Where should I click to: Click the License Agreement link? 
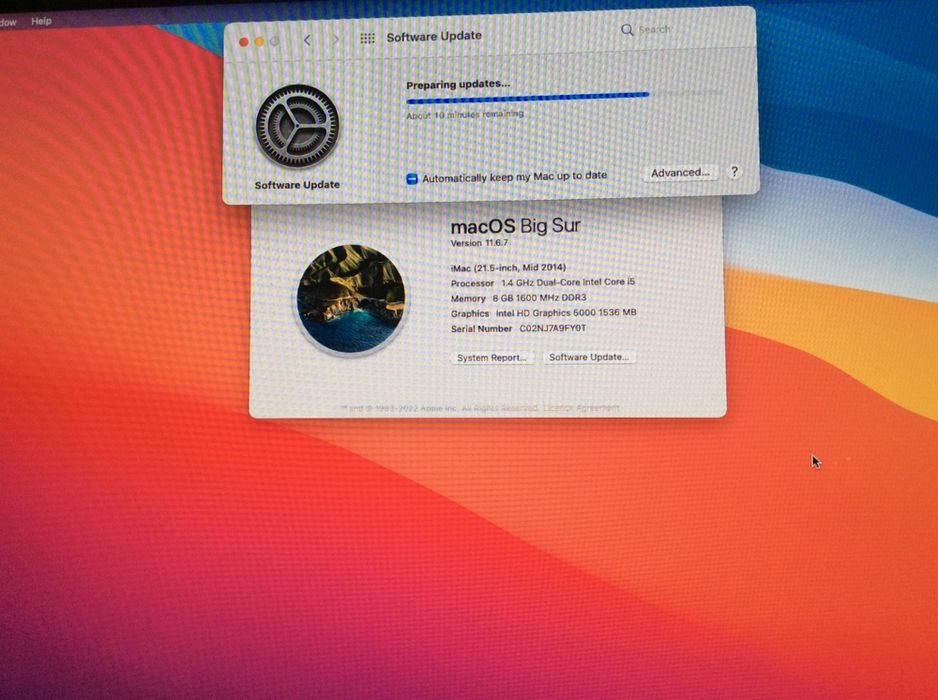581,407
